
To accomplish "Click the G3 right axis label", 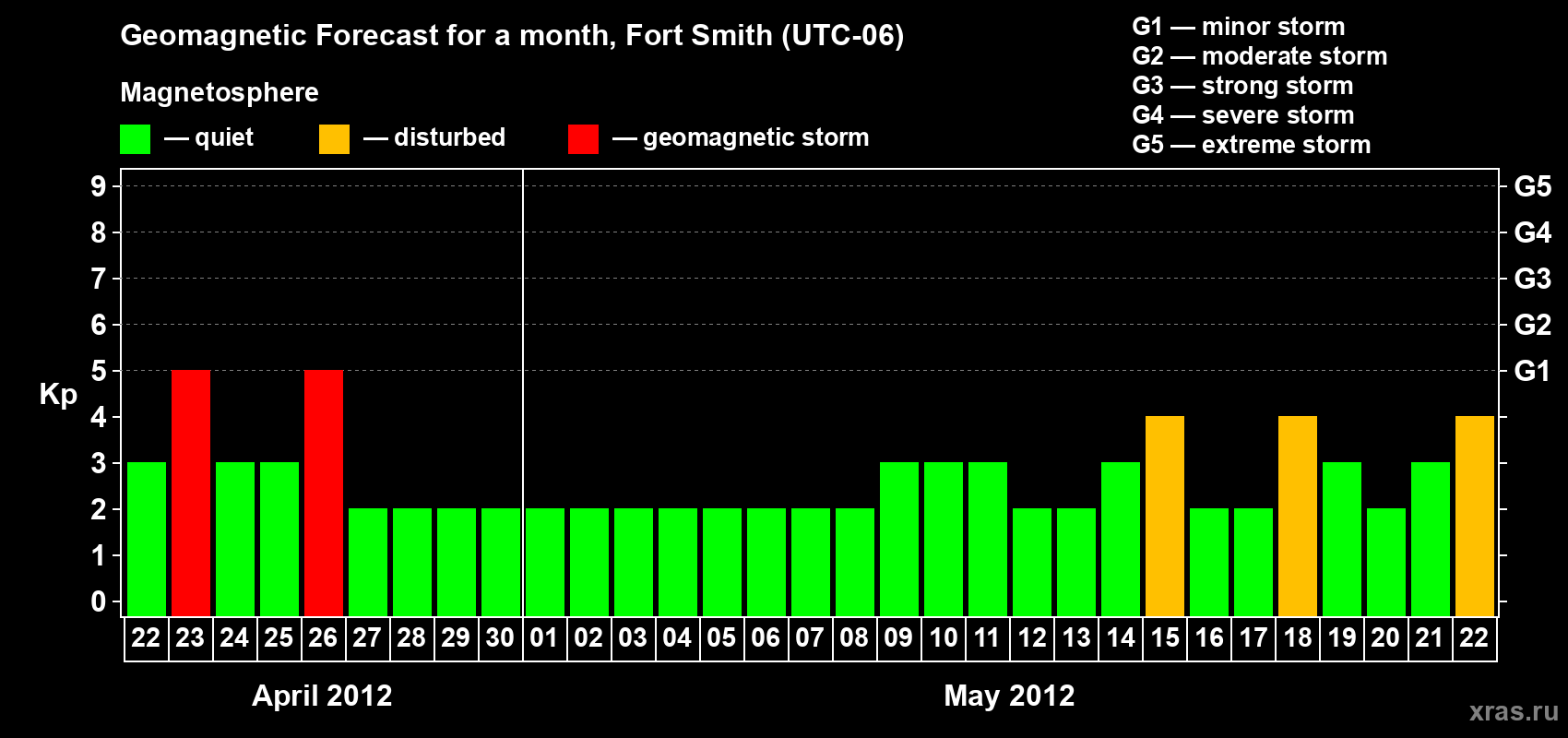I will click(1533, 279).
